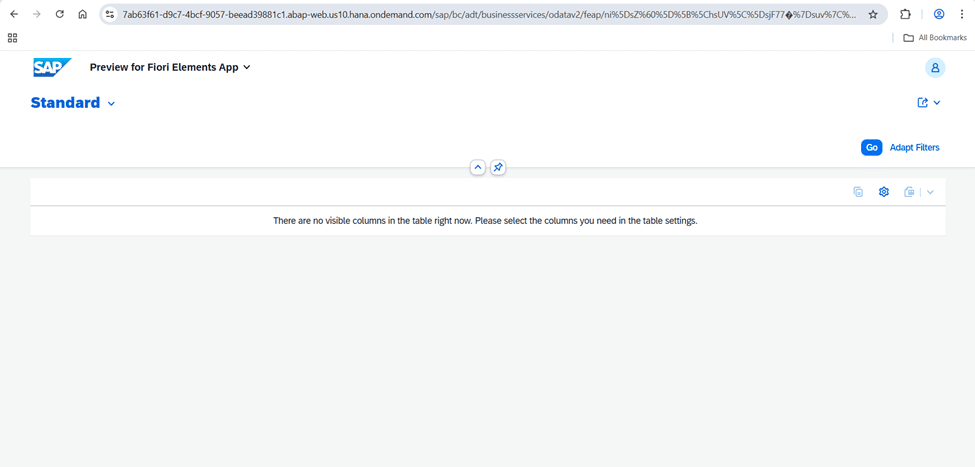975x467 pixels.
Task: Open the table settings gear
Action: (884, 192)
